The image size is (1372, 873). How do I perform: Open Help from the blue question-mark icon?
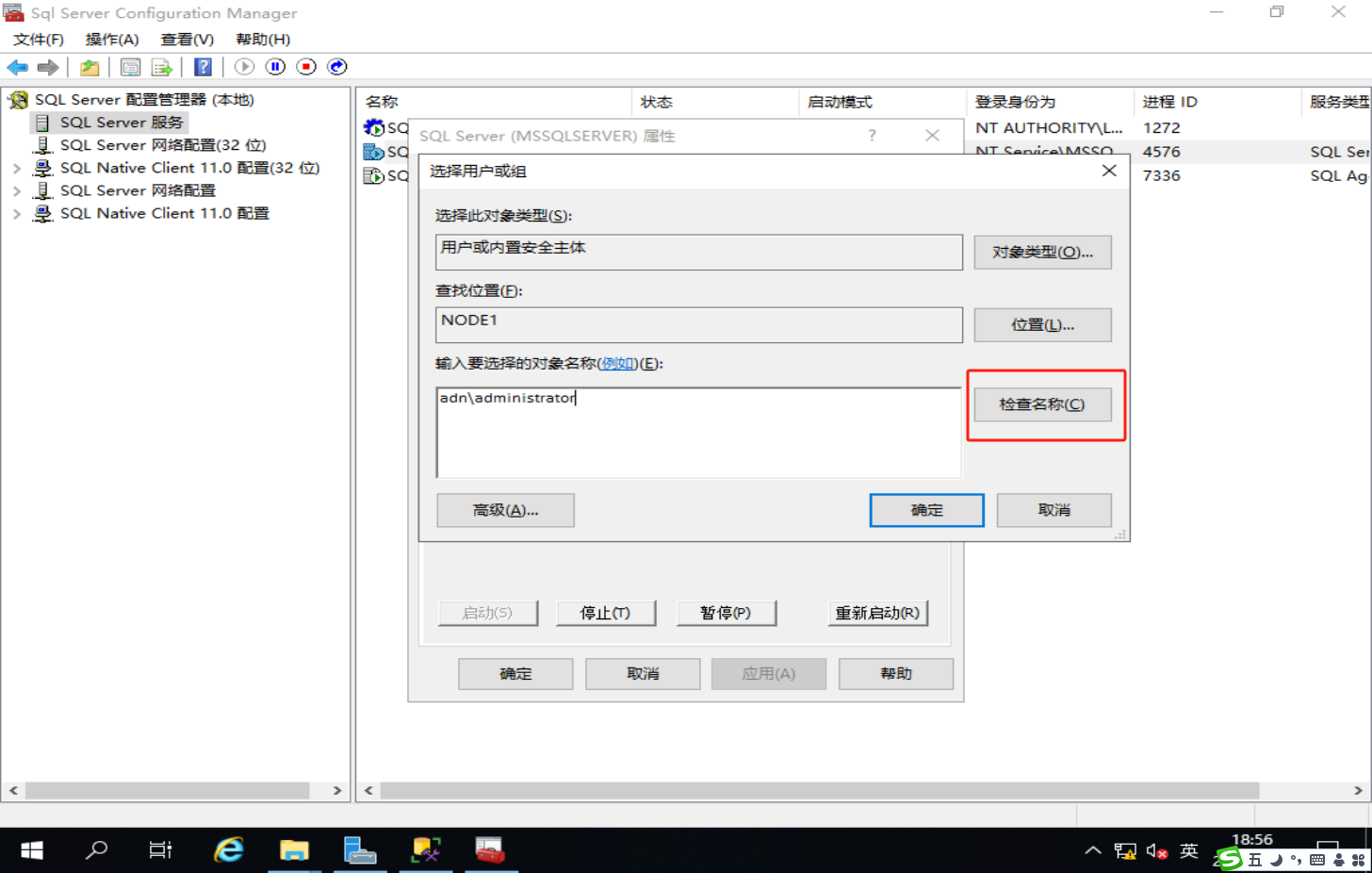point(203,67)
